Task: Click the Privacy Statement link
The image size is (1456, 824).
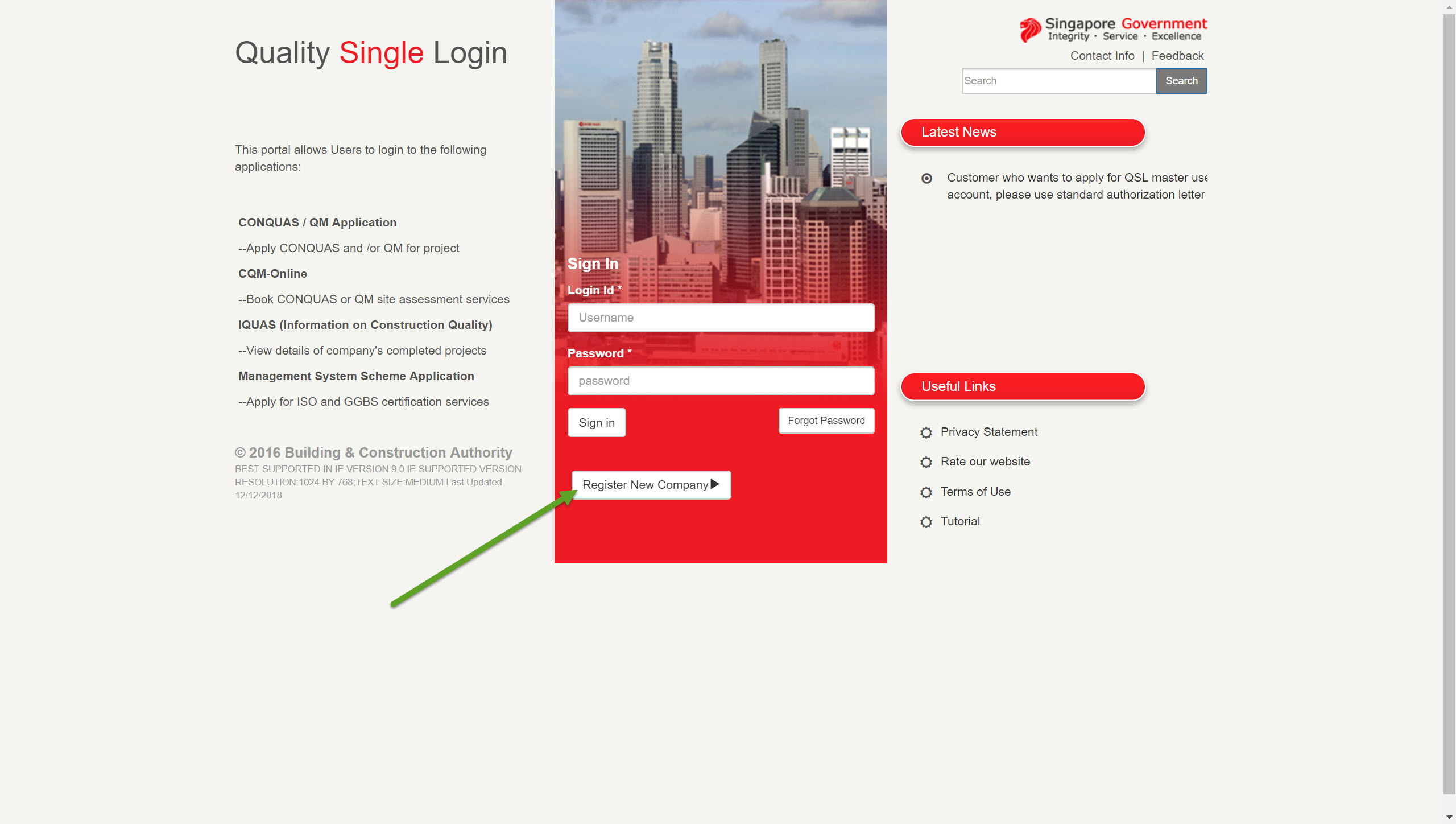Action: click(x=988, y=431)
